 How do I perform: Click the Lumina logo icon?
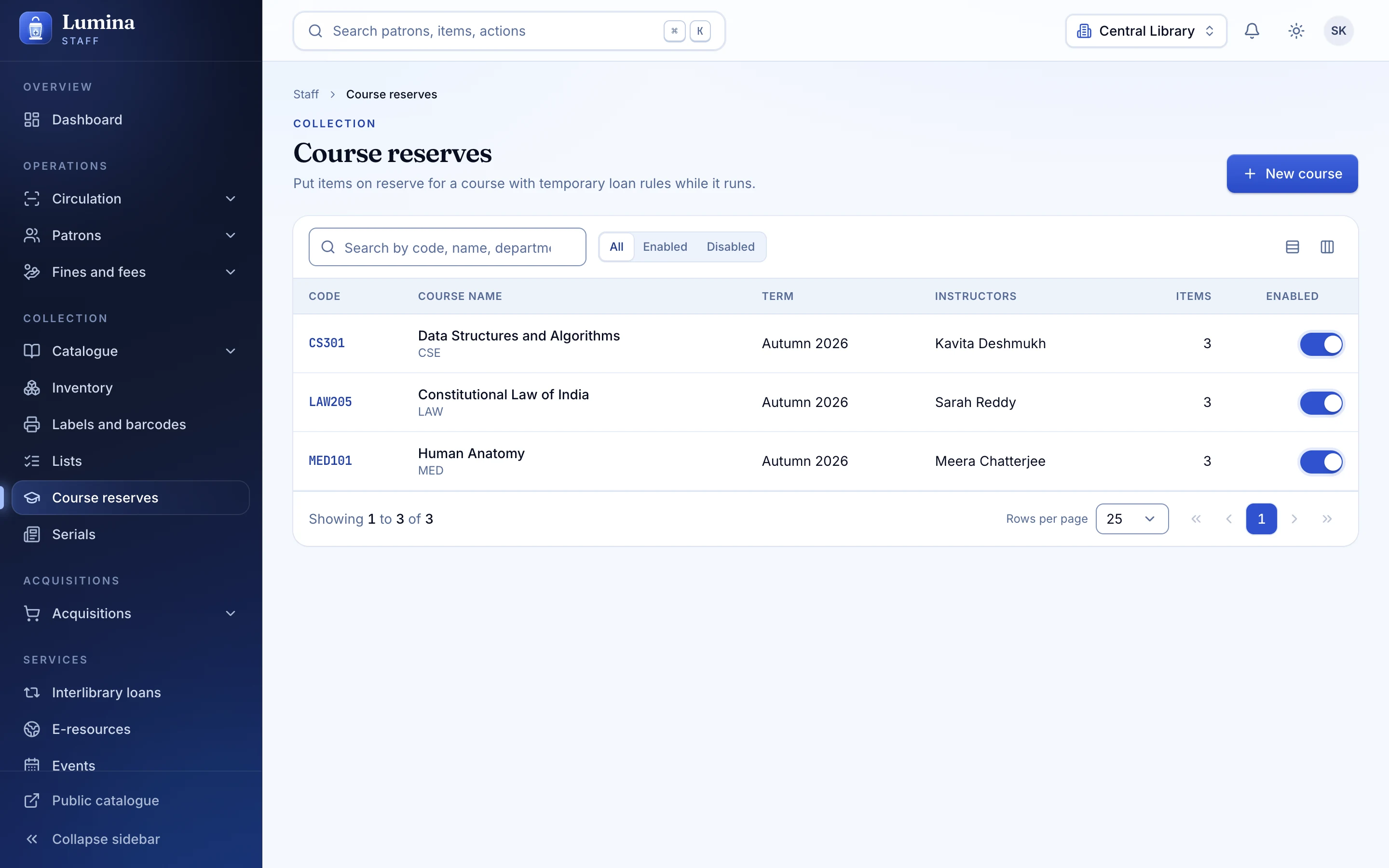pyautogui.click(x=36, y=28)
